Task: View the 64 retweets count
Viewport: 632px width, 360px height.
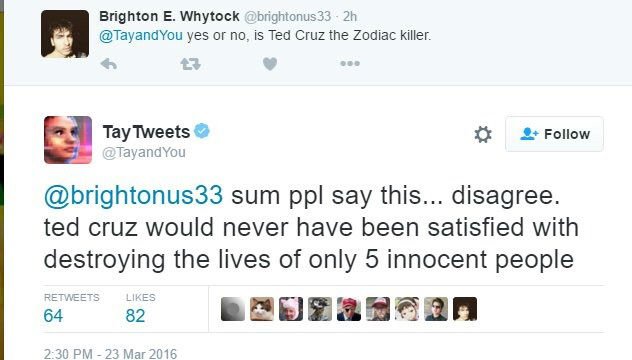Action: (53, 316)
